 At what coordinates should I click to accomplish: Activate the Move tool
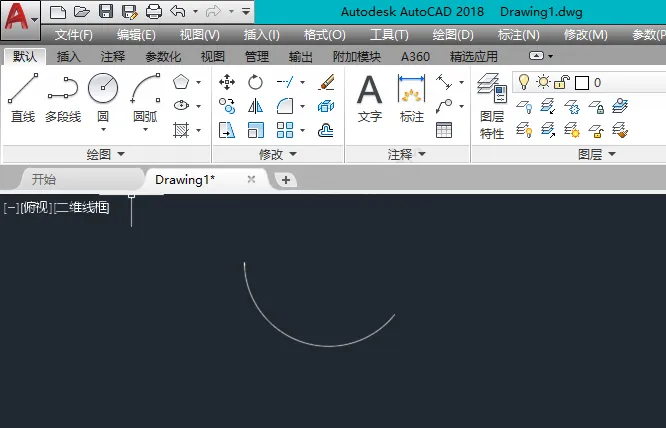(x=227, y=82)
